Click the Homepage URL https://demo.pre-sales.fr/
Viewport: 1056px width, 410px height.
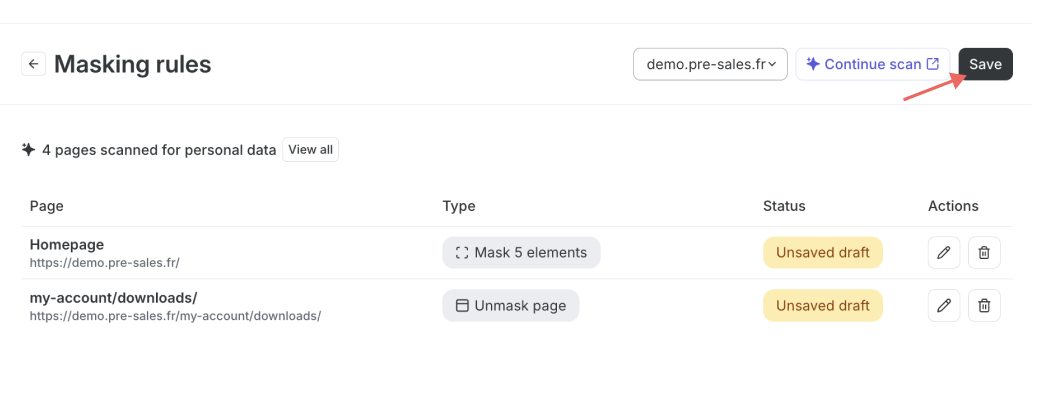point(104,263)
